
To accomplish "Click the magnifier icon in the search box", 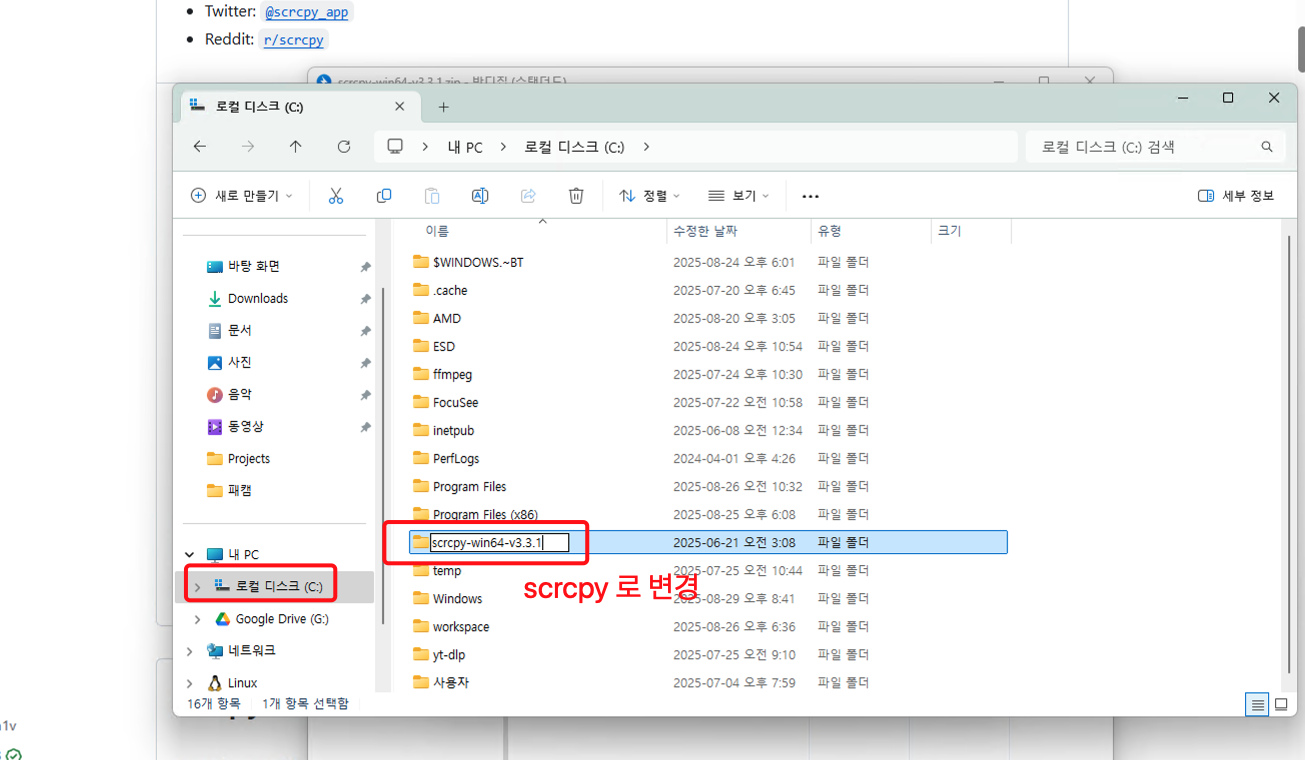I will click(1267, 147).
